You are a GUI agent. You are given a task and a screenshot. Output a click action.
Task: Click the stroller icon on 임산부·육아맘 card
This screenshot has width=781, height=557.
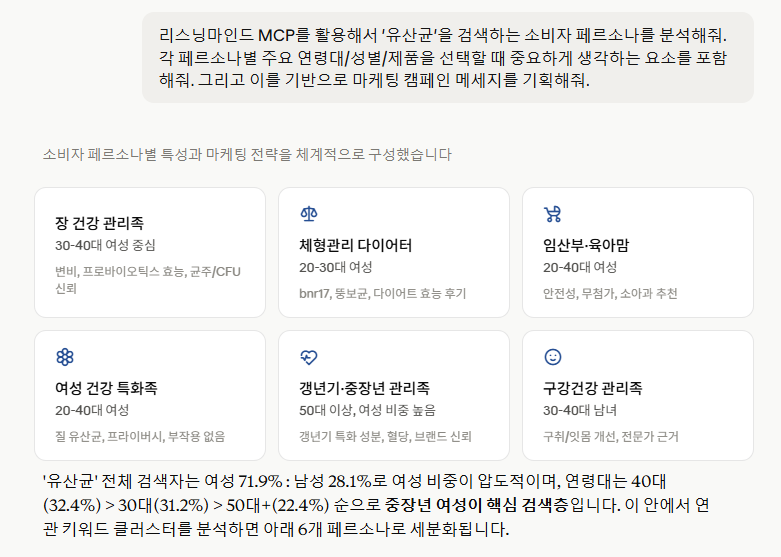click(x=552, y=214)
